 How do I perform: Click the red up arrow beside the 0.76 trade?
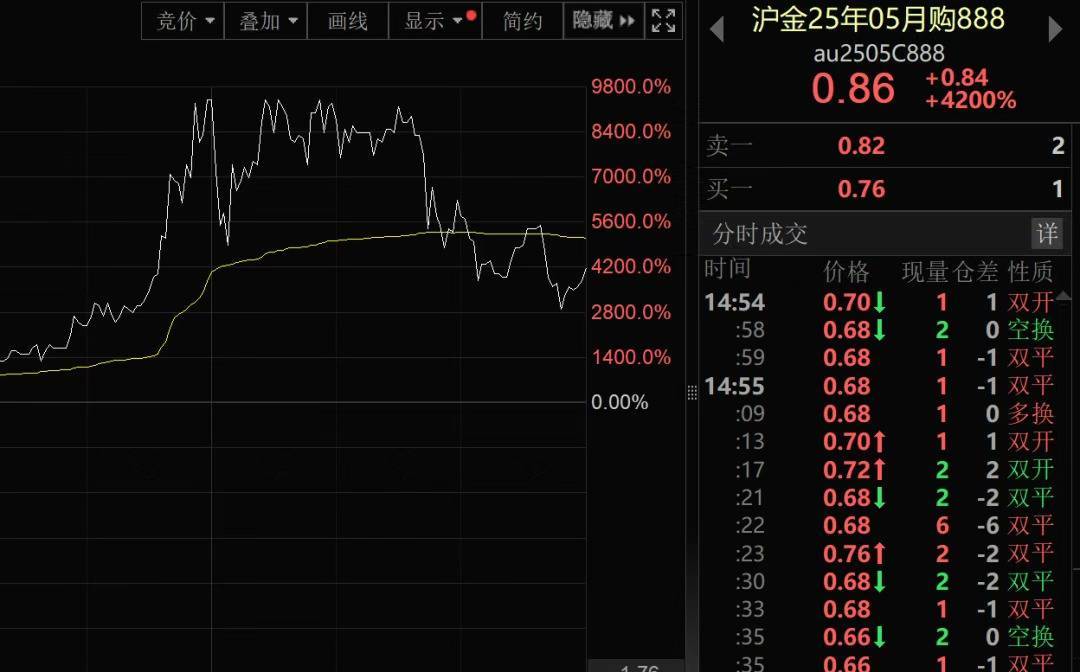[x=879, y=553]
